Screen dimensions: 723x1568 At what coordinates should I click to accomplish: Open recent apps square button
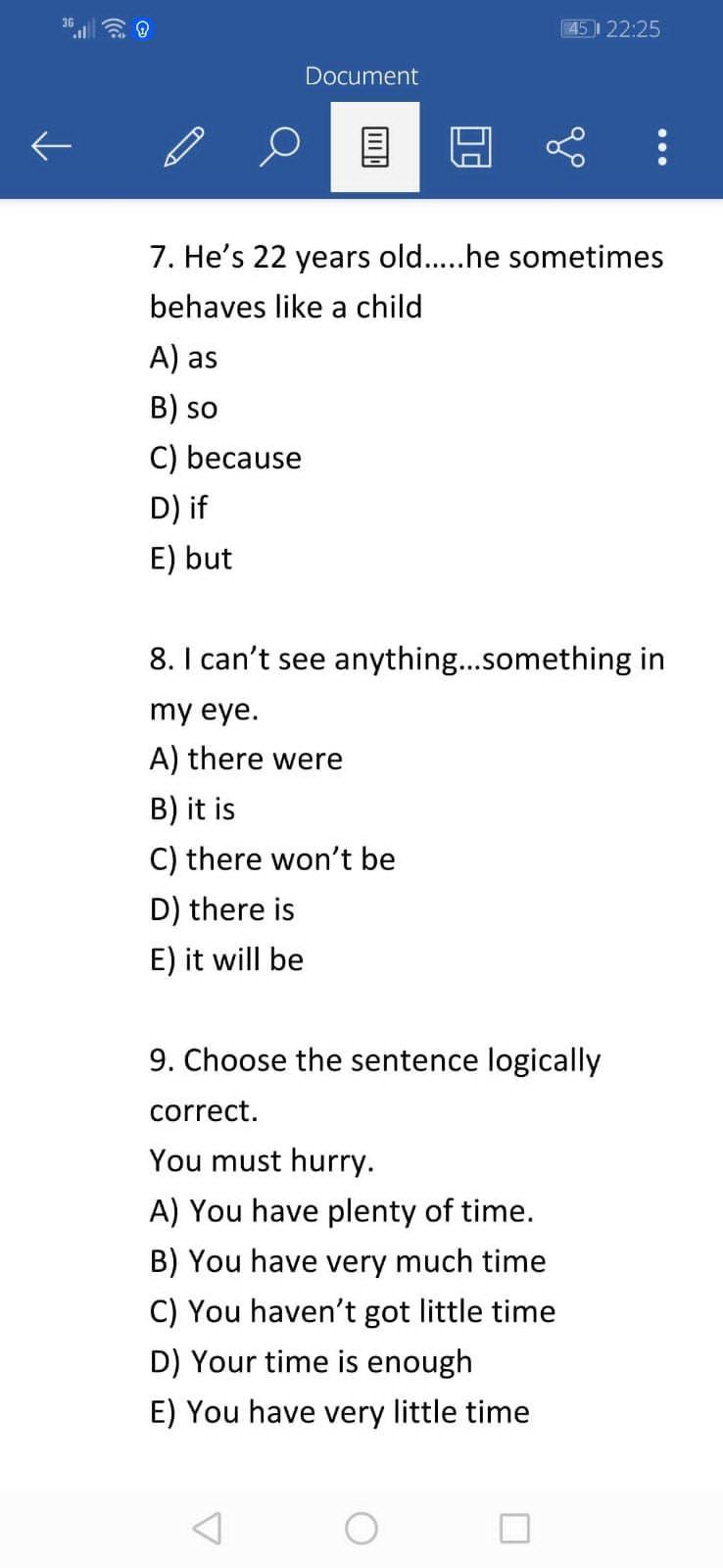514,1528
